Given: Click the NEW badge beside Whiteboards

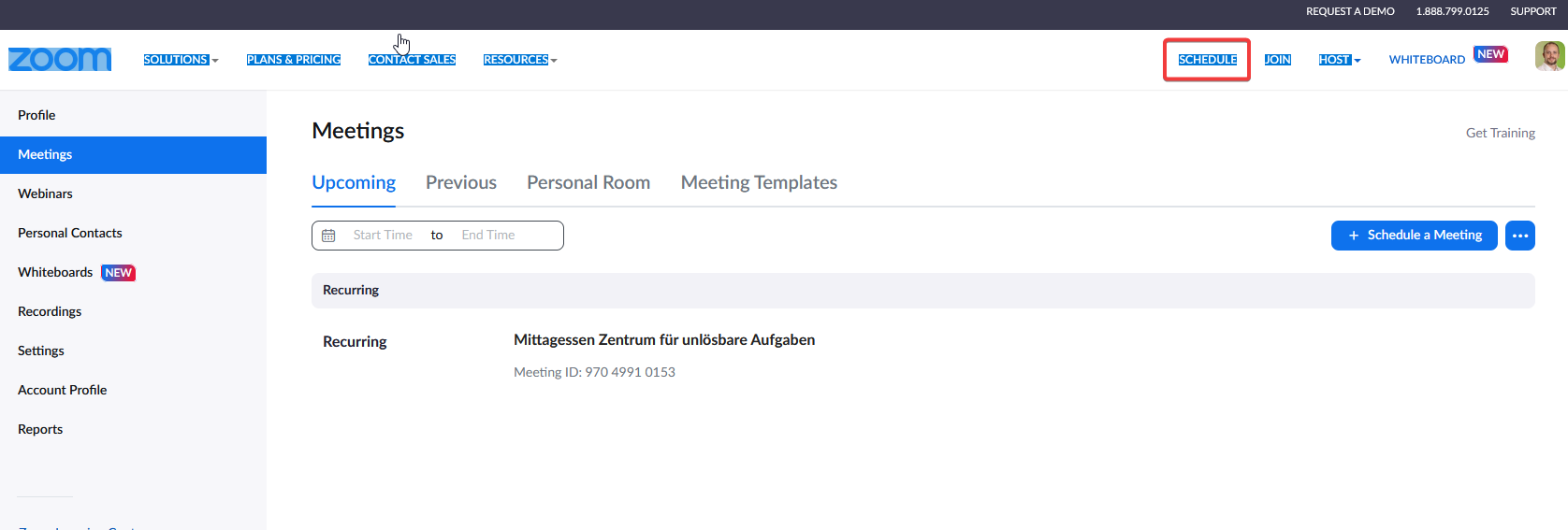Looking at the screenshot, I should (119, 273).
